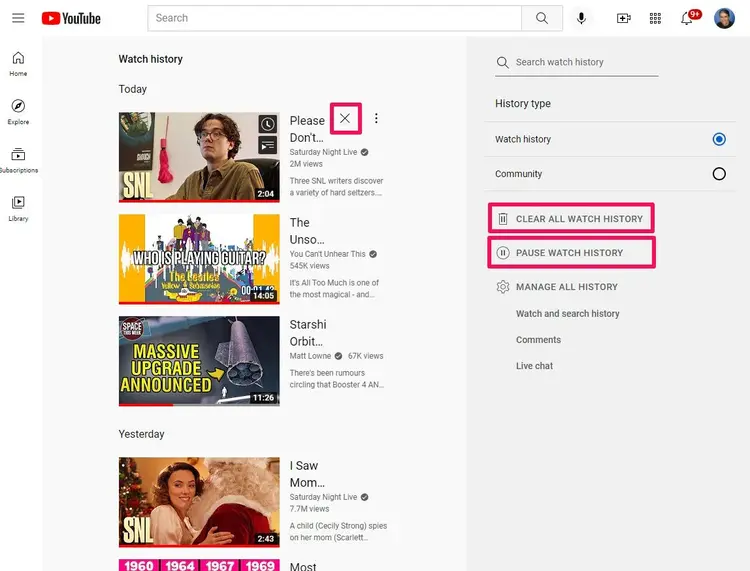Open Subscriptions in sidebar
750x571 pixels.
tap(18, 160)
